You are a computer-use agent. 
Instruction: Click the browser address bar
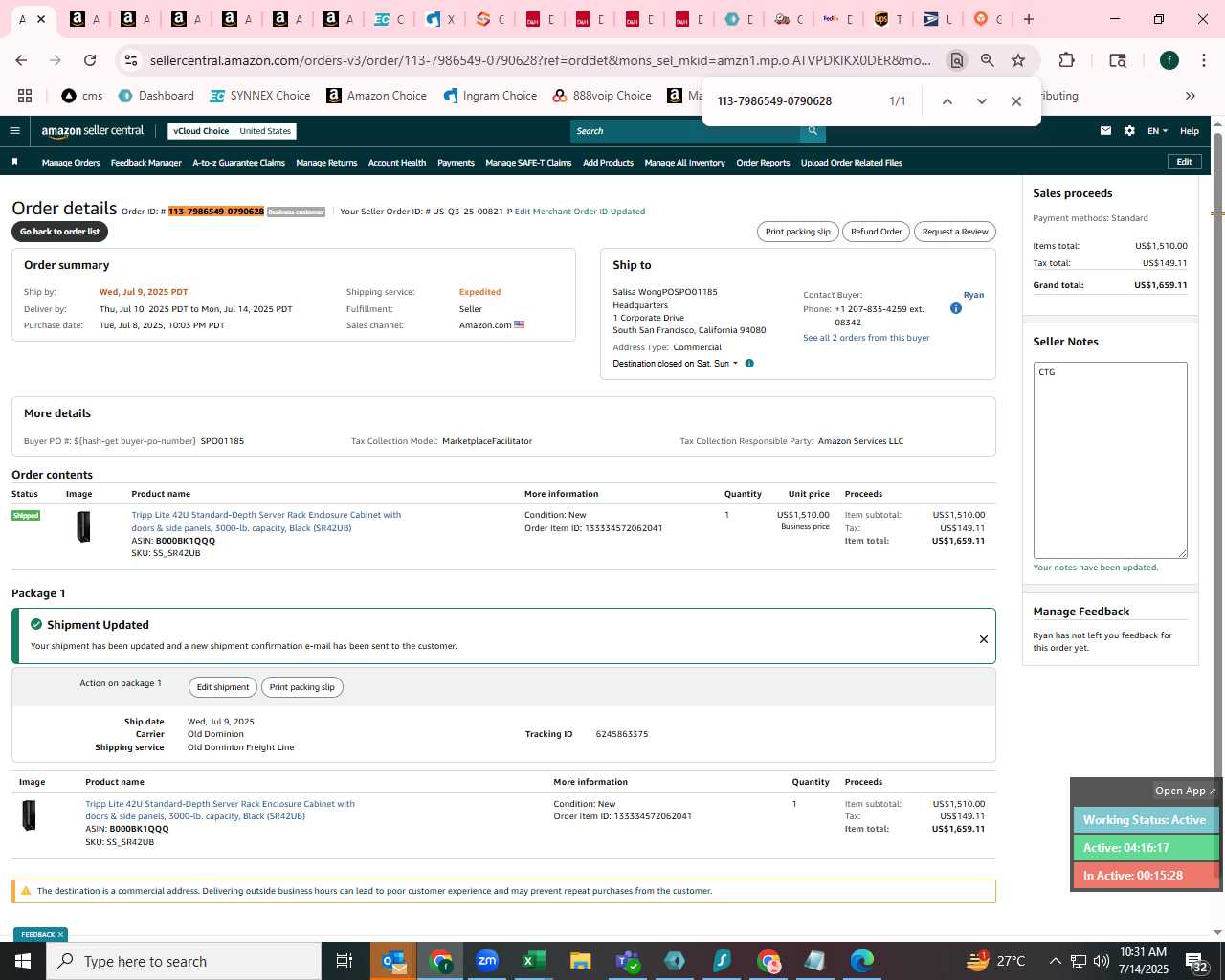click(541, 60)
